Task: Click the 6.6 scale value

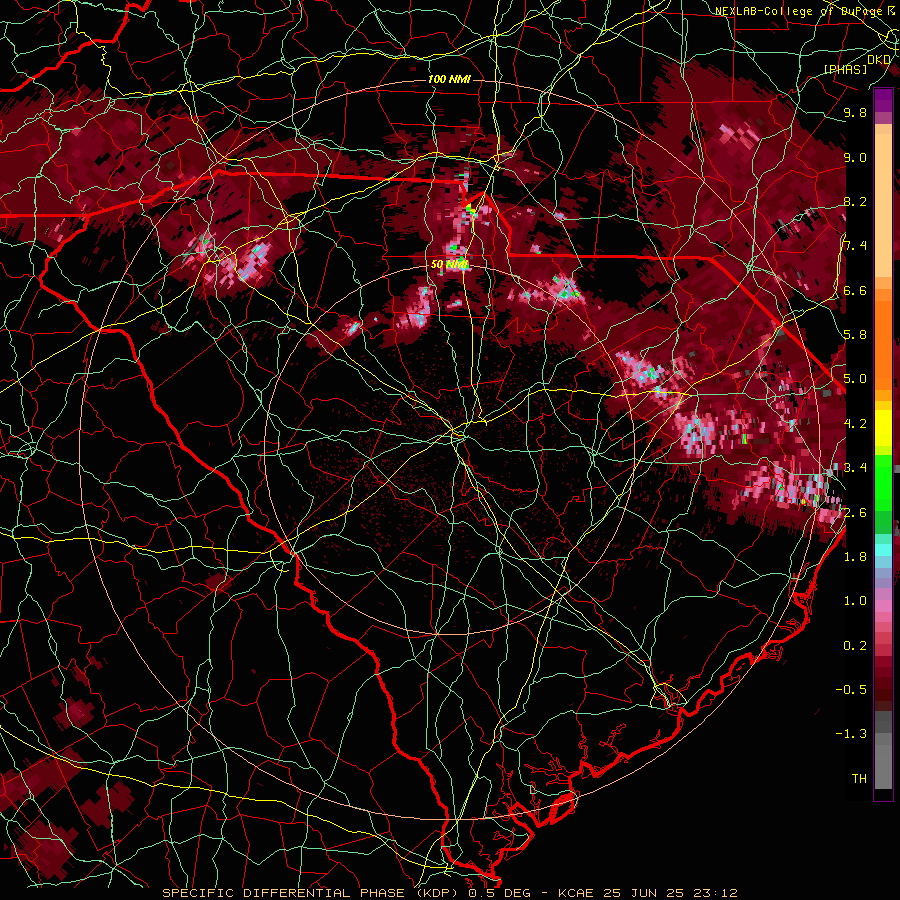Action: 855,291
